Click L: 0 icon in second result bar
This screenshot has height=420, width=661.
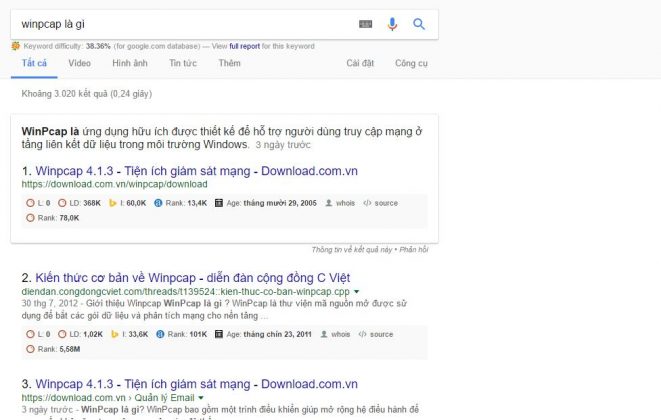(30, 334)
